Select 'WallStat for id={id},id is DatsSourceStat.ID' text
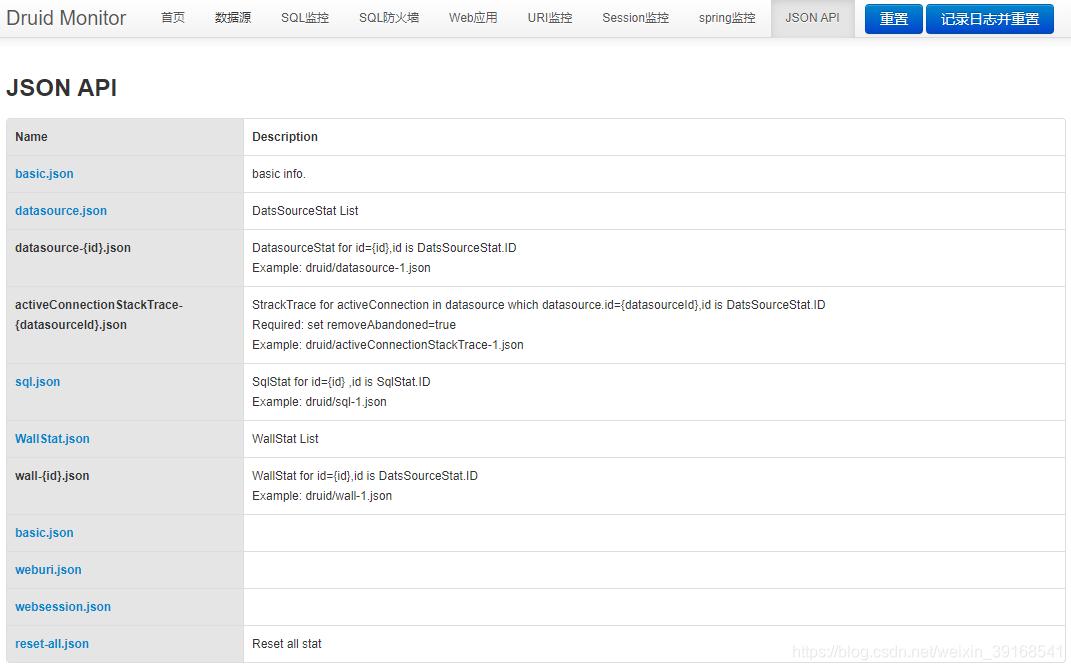This screenshot has width=1071, height=670. (x=365, y=475)
